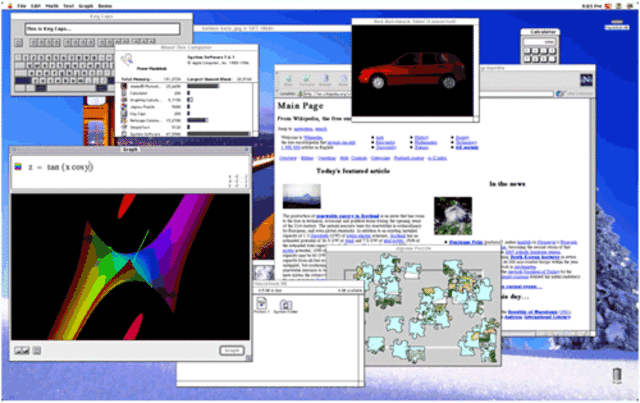Click the Reload button in Netscape toolbar
Image resolution: width=640 pixels, height=403 pixels.
[325, 80]
